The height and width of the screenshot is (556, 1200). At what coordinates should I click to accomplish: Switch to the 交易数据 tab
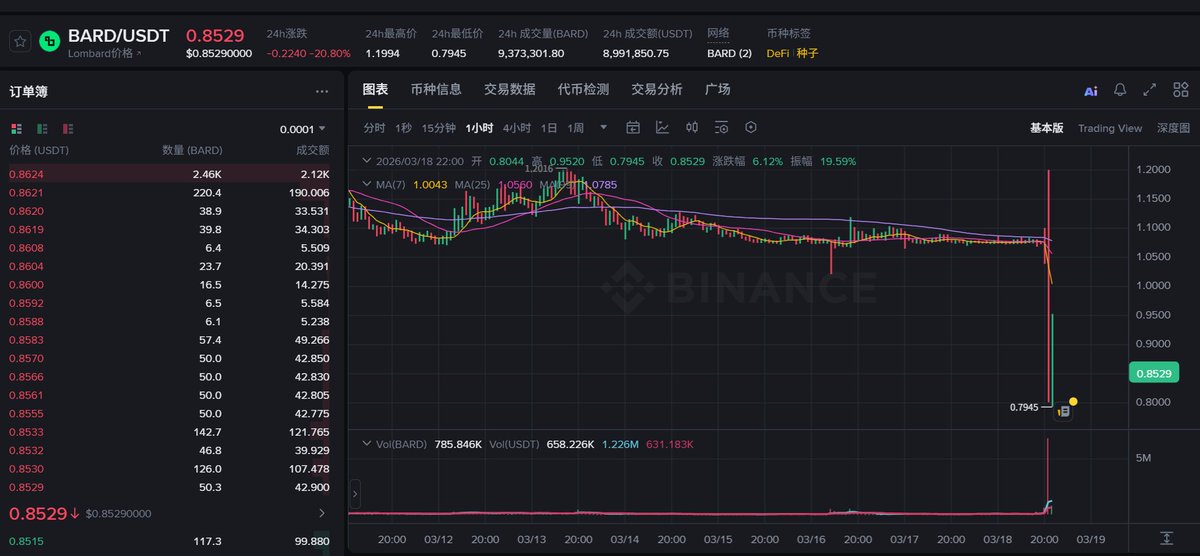[x=510, y=90]
